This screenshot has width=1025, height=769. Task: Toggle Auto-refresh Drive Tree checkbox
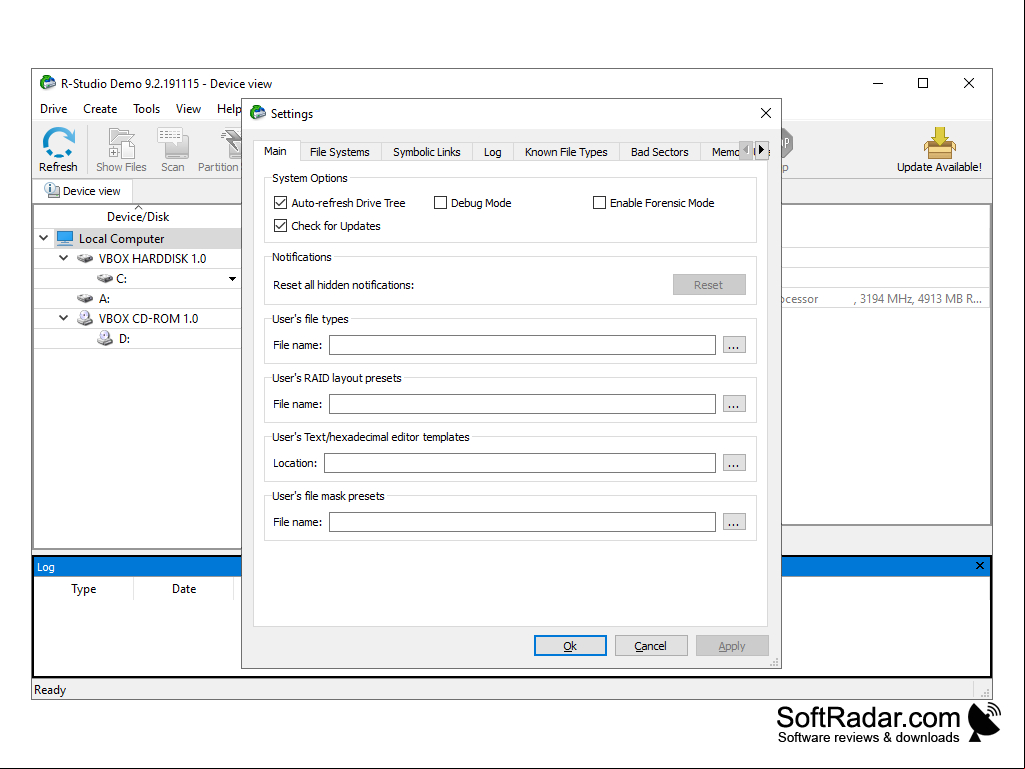[280, 203]
